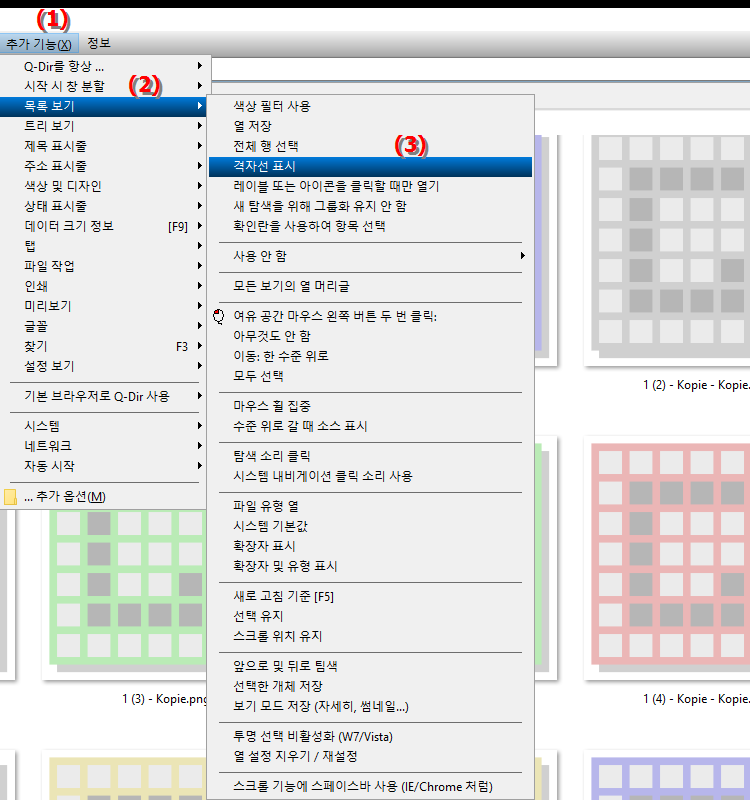Screen dimensions: 750x800
Task: Expand the 시작 시 창 분할 submenu
Action: coord(105,86)
